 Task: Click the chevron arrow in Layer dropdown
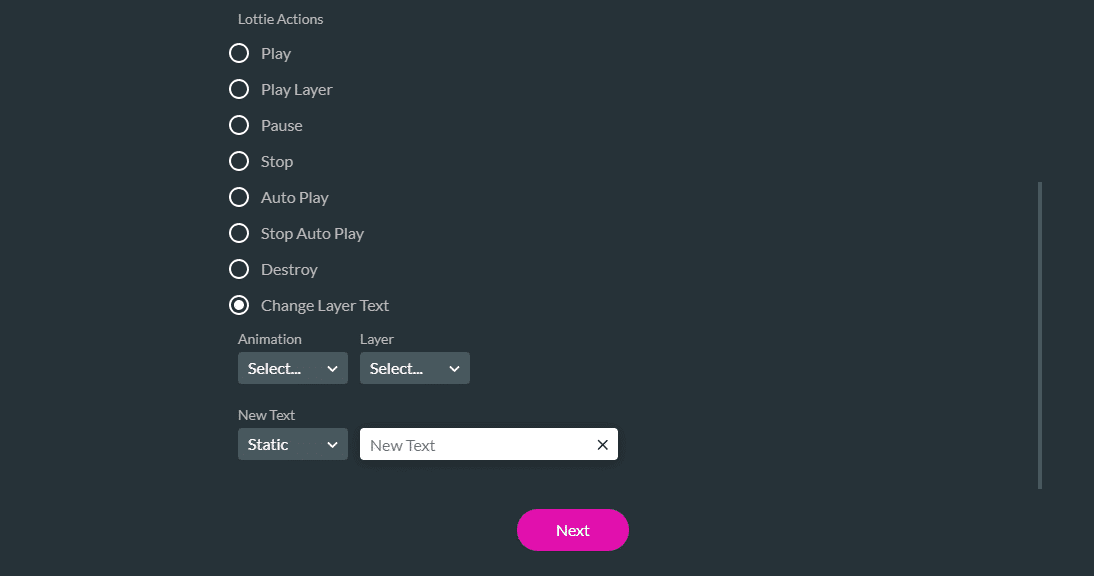[454, 369]
